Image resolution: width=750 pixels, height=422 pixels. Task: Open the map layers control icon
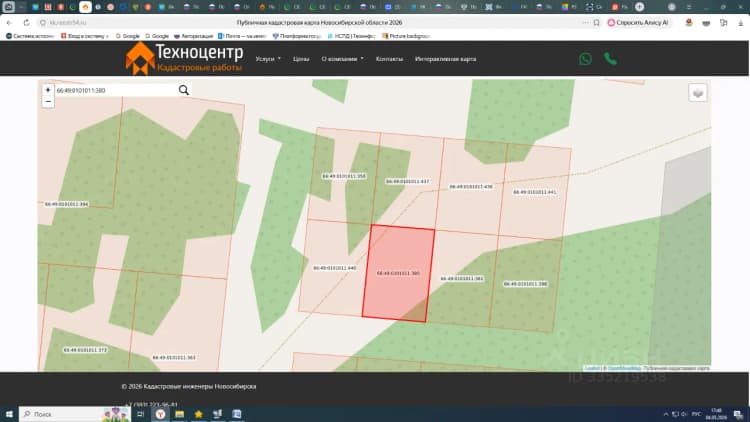pos(698,93)
